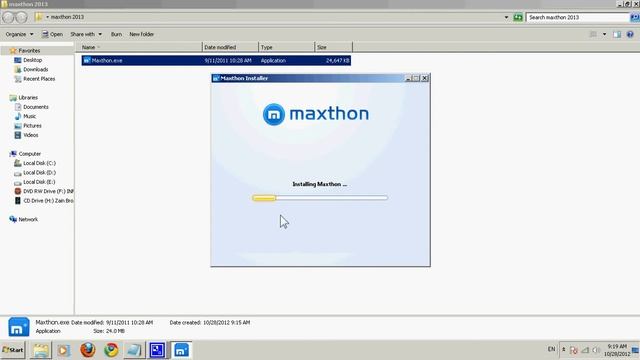
Task: Sort by Name column header
Action: [138, 47]
